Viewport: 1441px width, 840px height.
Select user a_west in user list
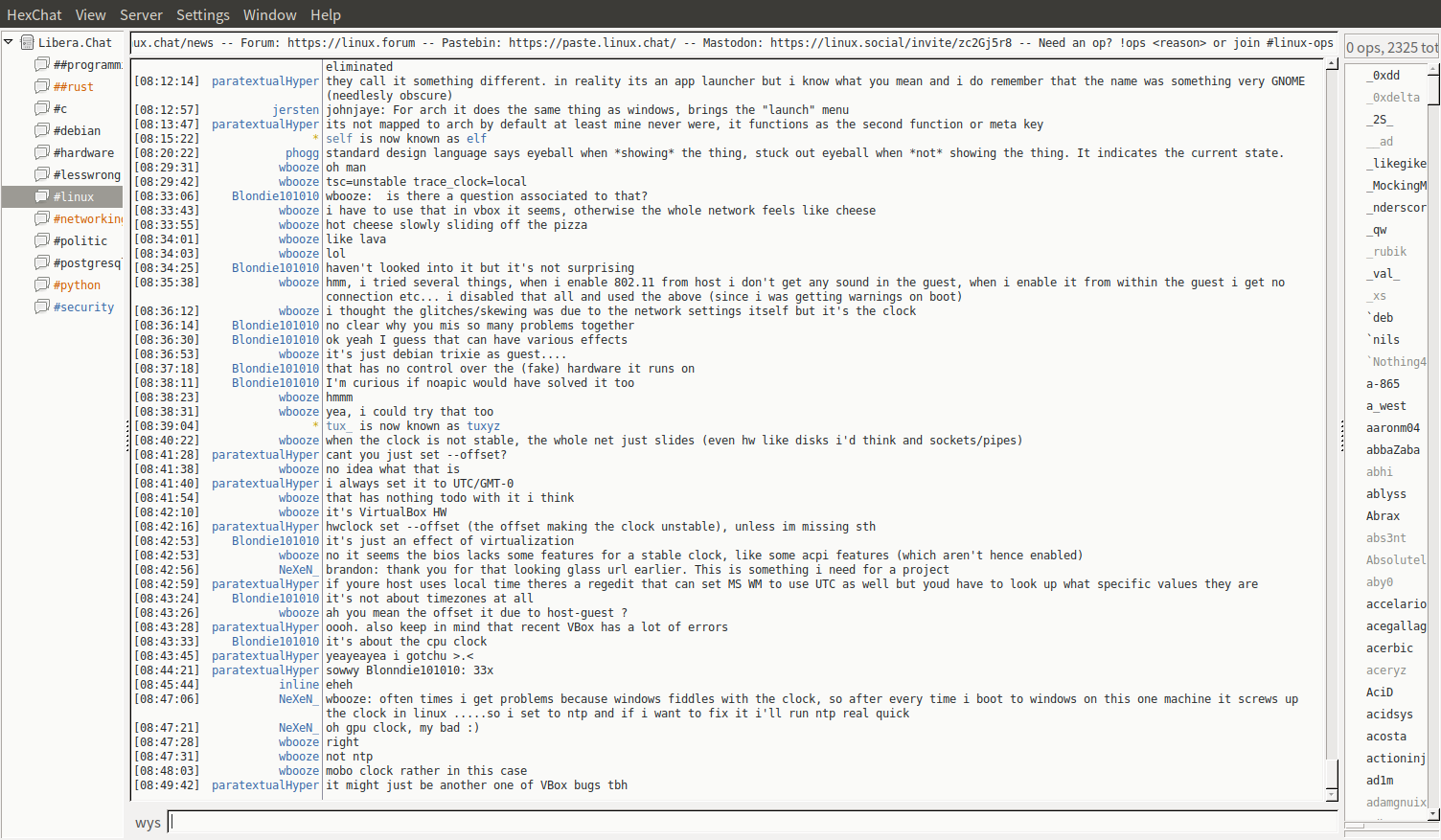(1386, 405)
